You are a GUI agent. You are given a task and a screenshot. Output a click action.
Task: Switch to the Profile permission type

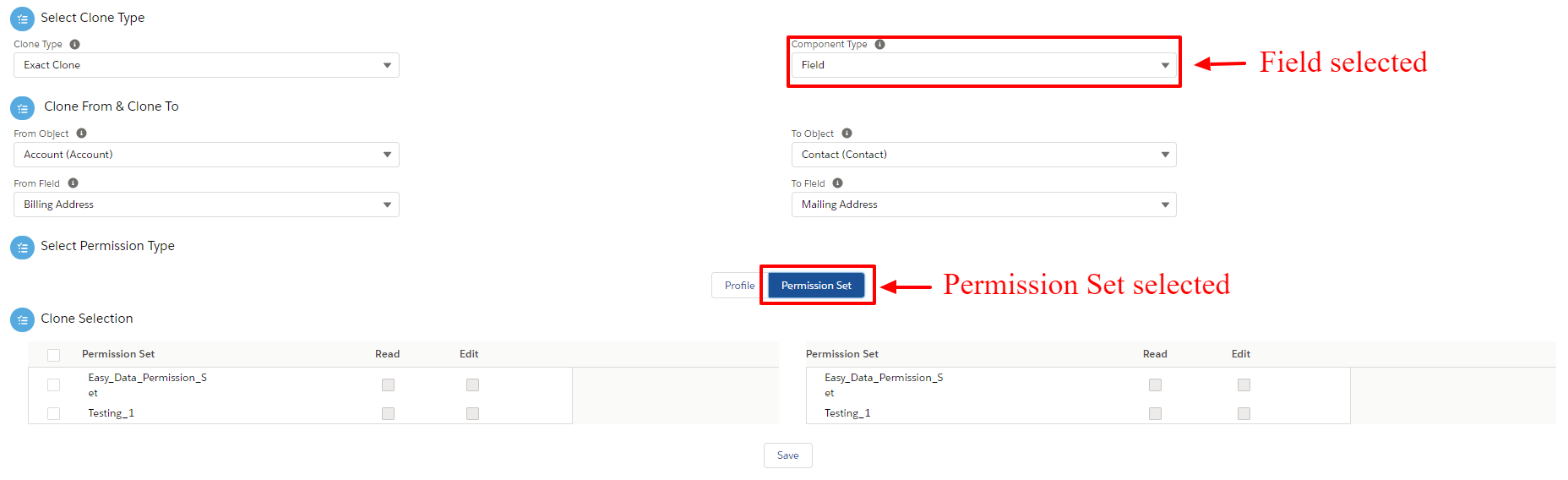738,286
